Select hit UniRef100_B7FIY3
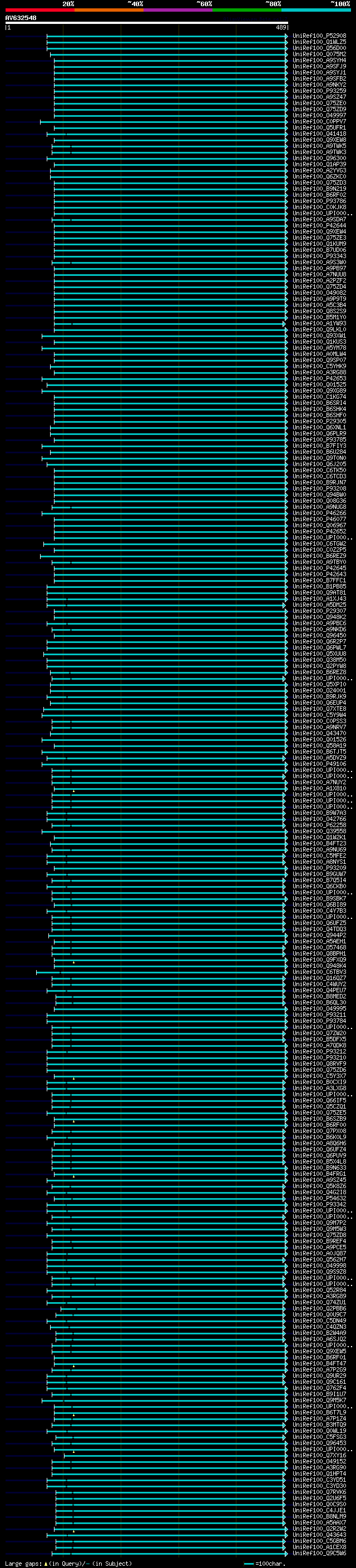This screenshot has width=356, height=1568. (x=319, y=446)
